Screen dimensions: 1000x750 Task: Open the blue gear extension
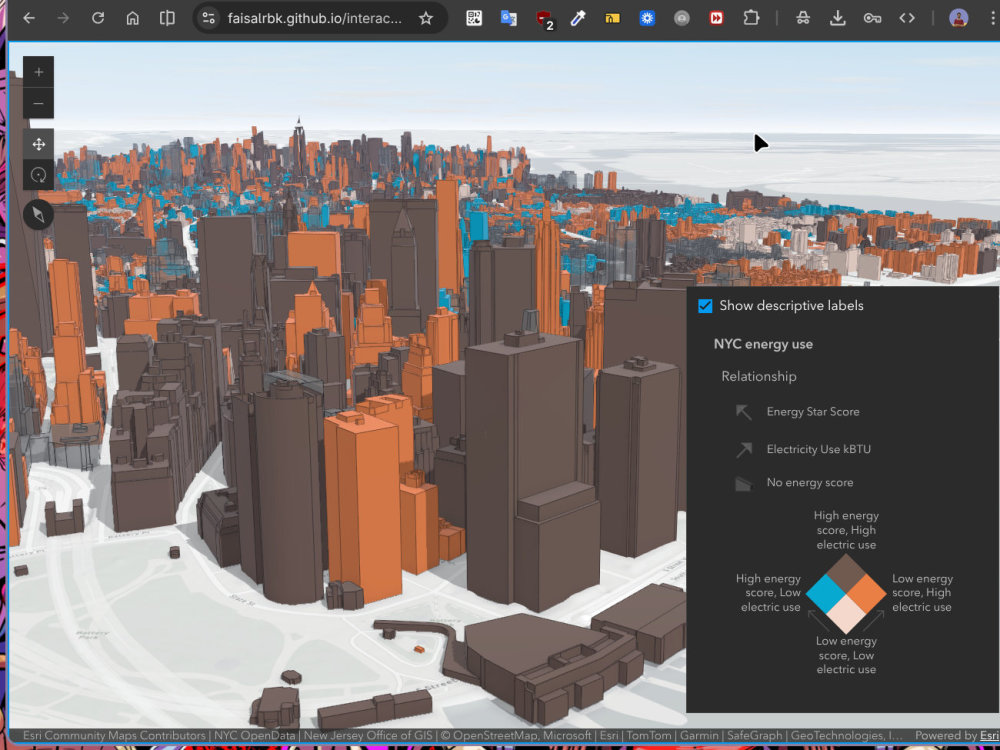647,18
